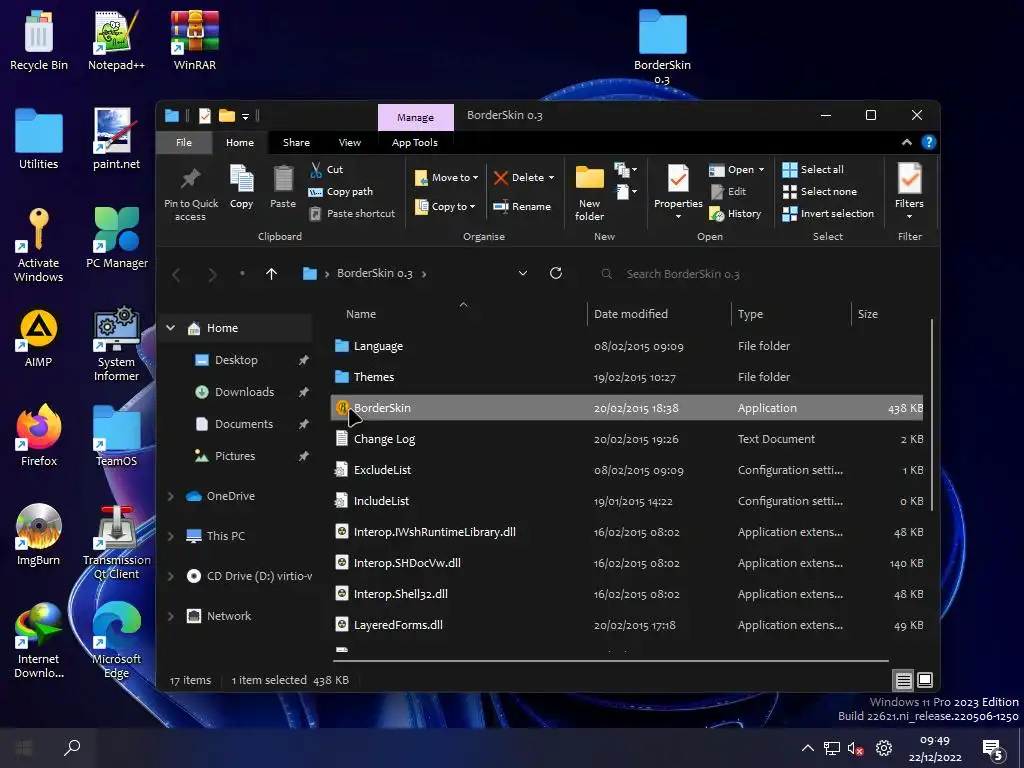Open the File tab
This screenshot has width=1024, height=768.
click(184, 142)
